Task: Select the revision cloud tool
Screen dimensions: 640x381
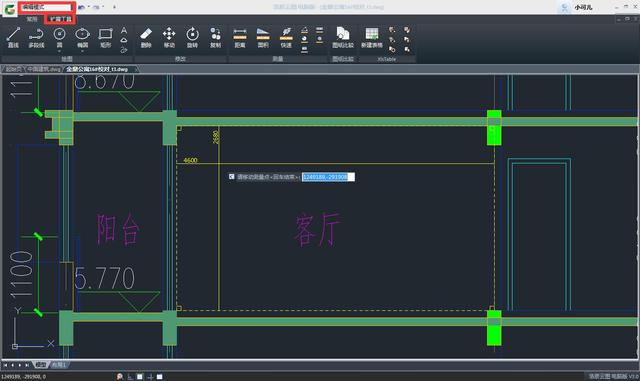Action: pos(124,40)
